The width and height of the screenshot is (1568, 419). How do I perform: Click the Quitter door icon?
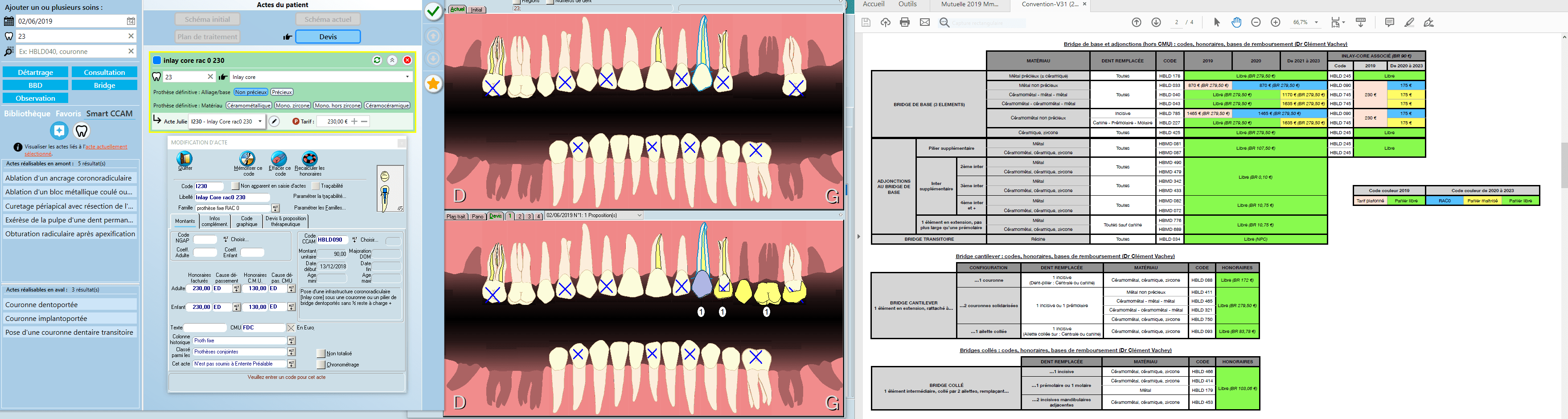[x=185, y=158]
